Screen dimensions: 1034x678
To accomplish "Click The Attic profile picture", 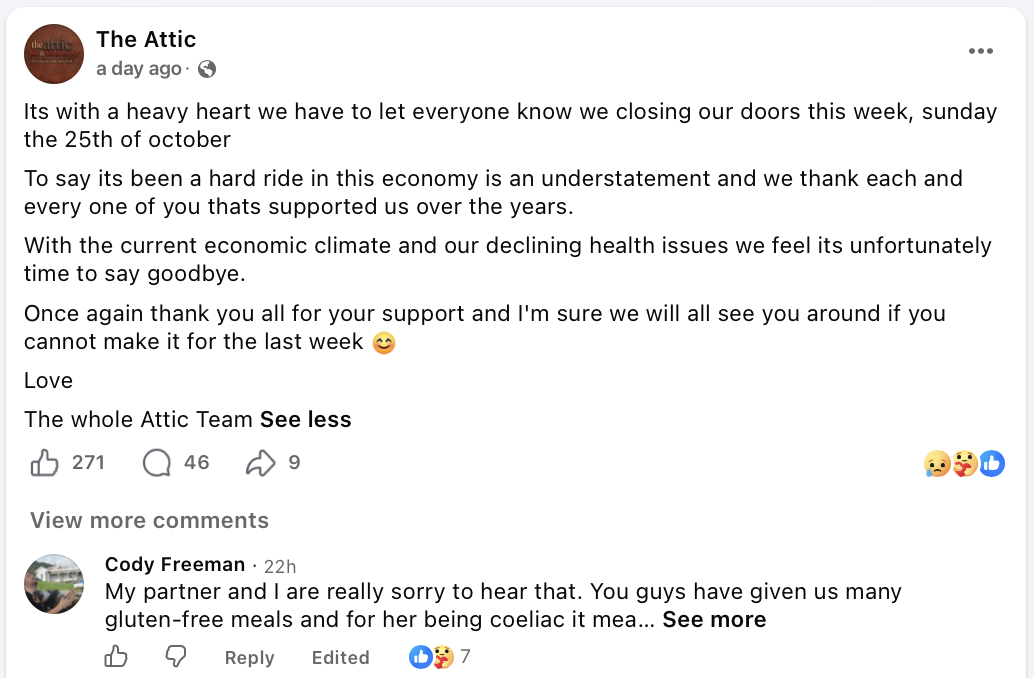I will point(54,54).
